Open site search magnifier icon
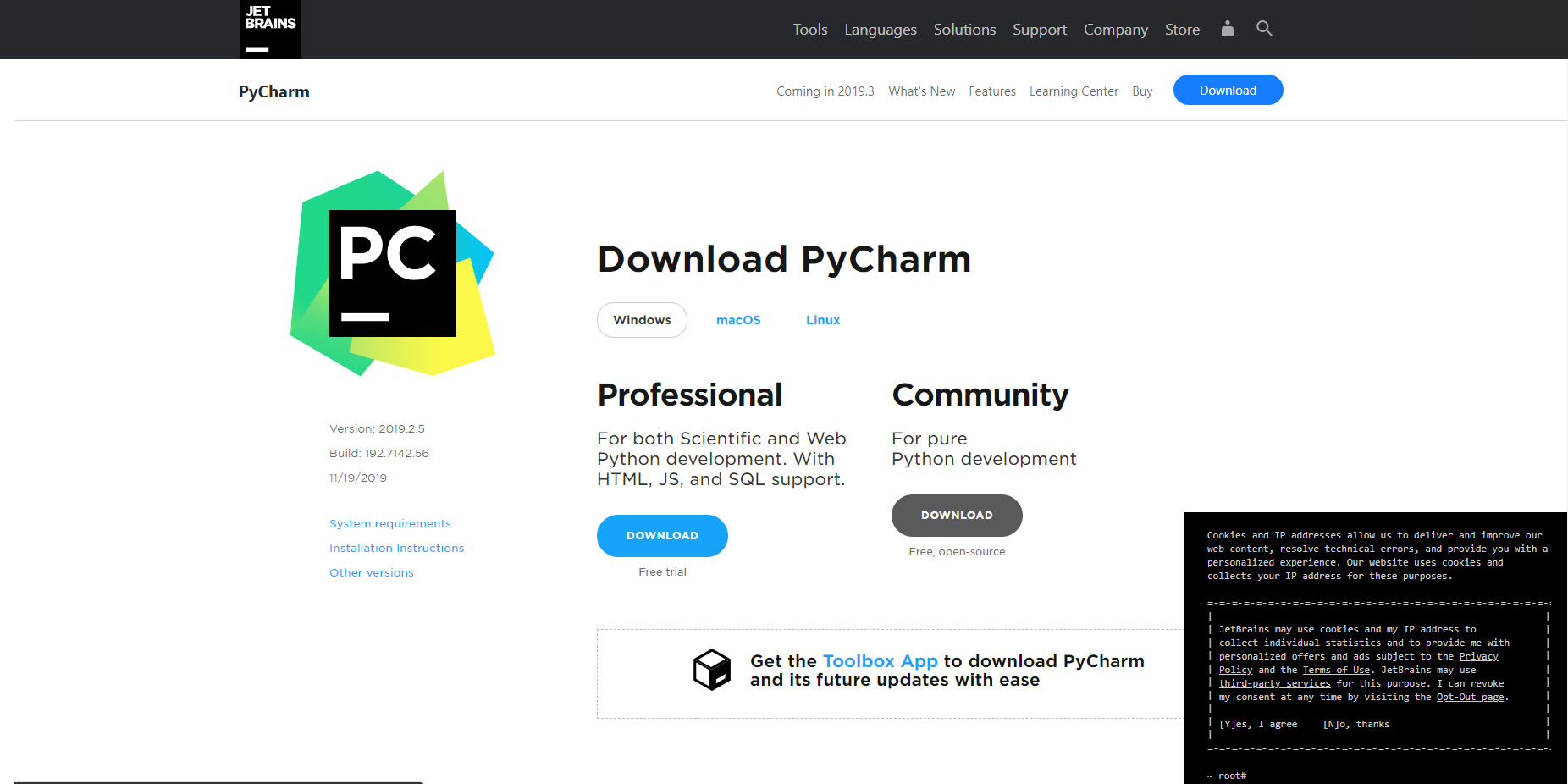Image resolution: width=1568 pixels, height=784 pixels. pos(1264,29)
